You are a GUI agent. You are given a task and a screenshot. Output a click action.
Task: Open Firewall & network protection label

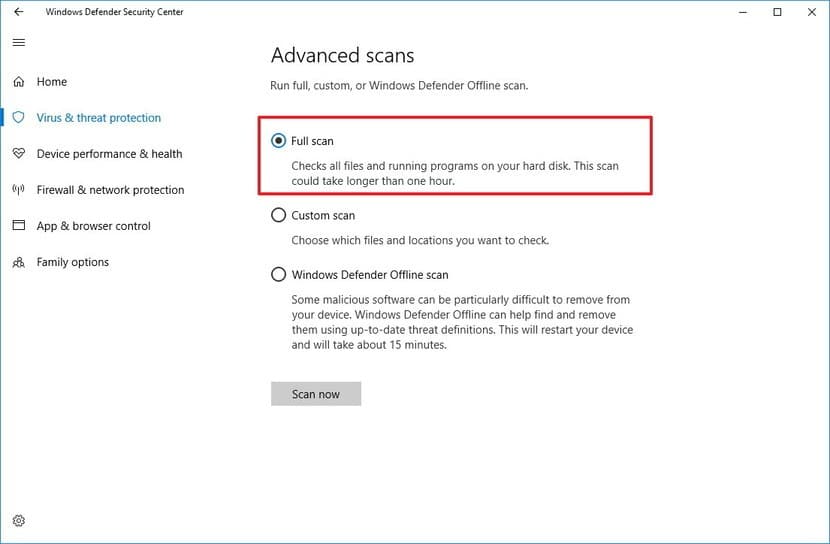[x=111, y=189]
